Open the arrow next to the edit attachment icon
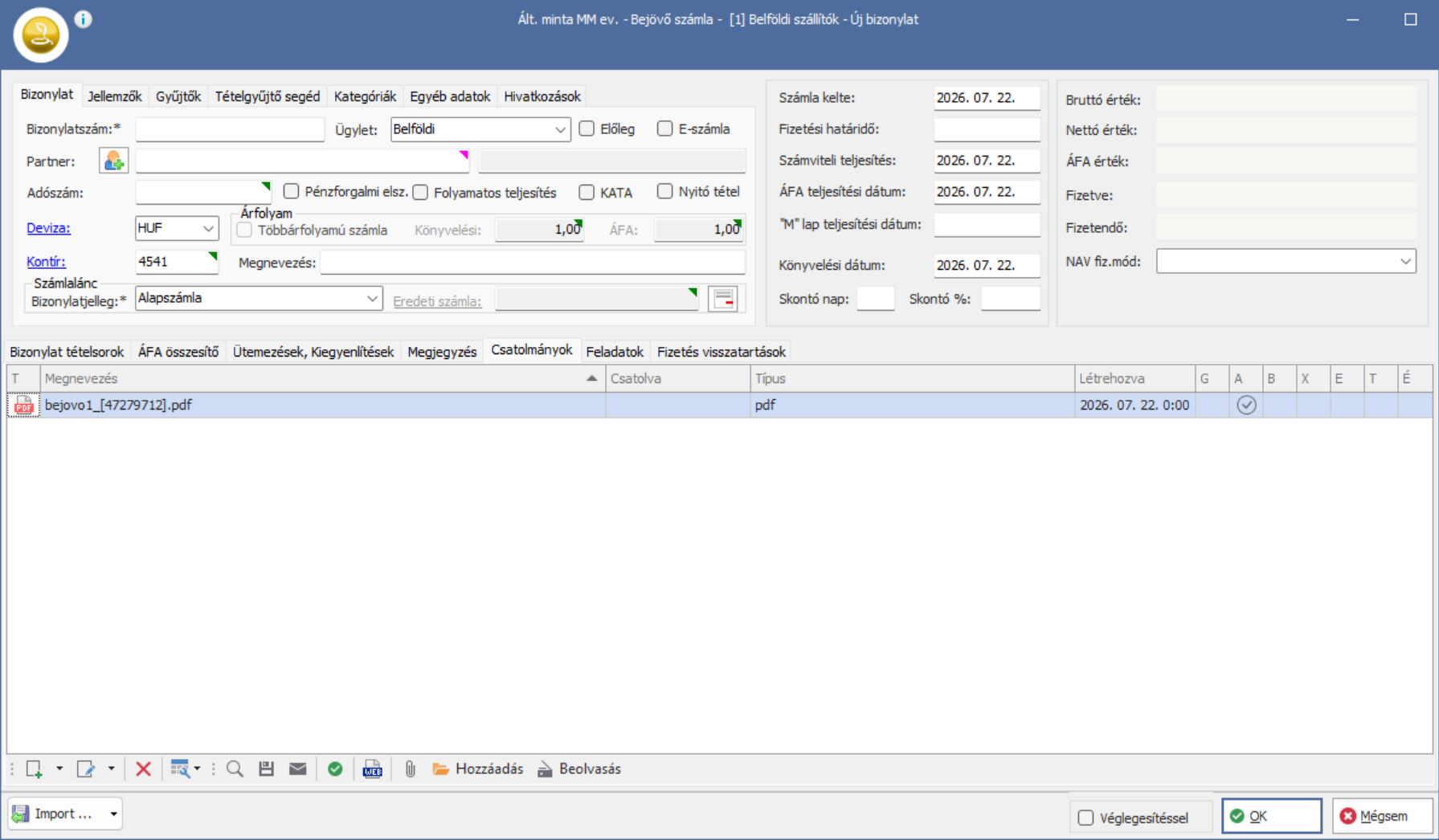The height and width of the screenshot is (840, 1439). click(111, 769)
